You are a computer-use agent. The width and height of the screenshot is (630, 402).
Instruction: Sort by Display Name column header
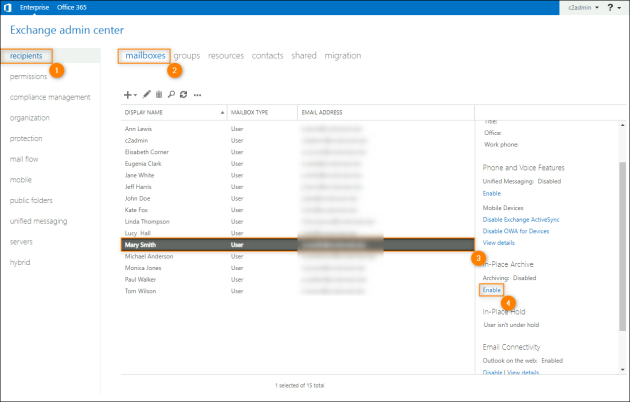(174, 112)
